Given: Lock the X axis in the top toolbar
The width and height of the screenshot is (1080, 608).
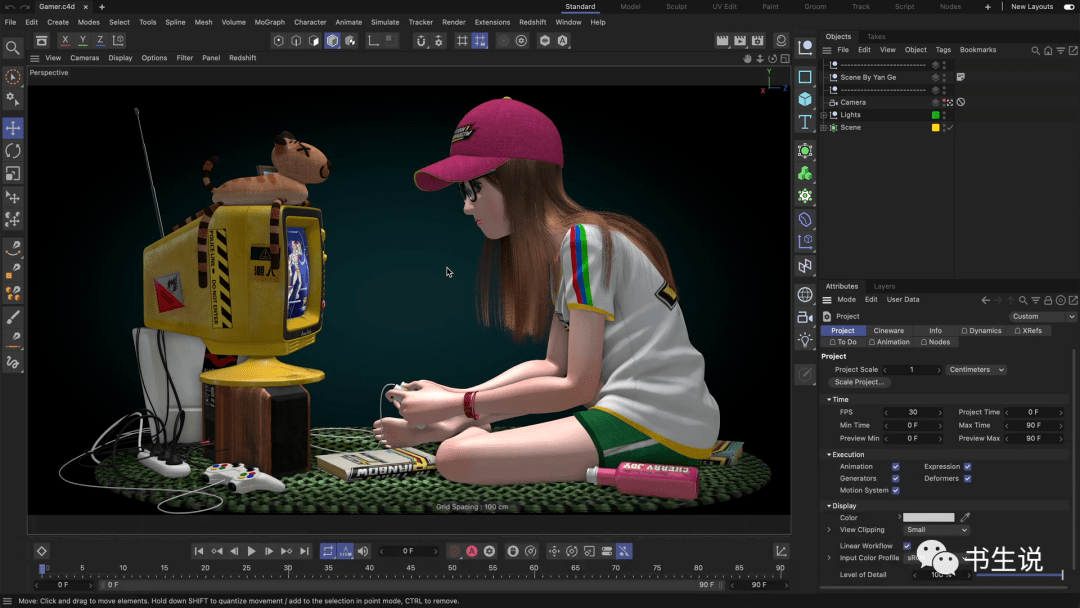Looking at the screenshot, I should pyautogui.click(x=64, y=40).
